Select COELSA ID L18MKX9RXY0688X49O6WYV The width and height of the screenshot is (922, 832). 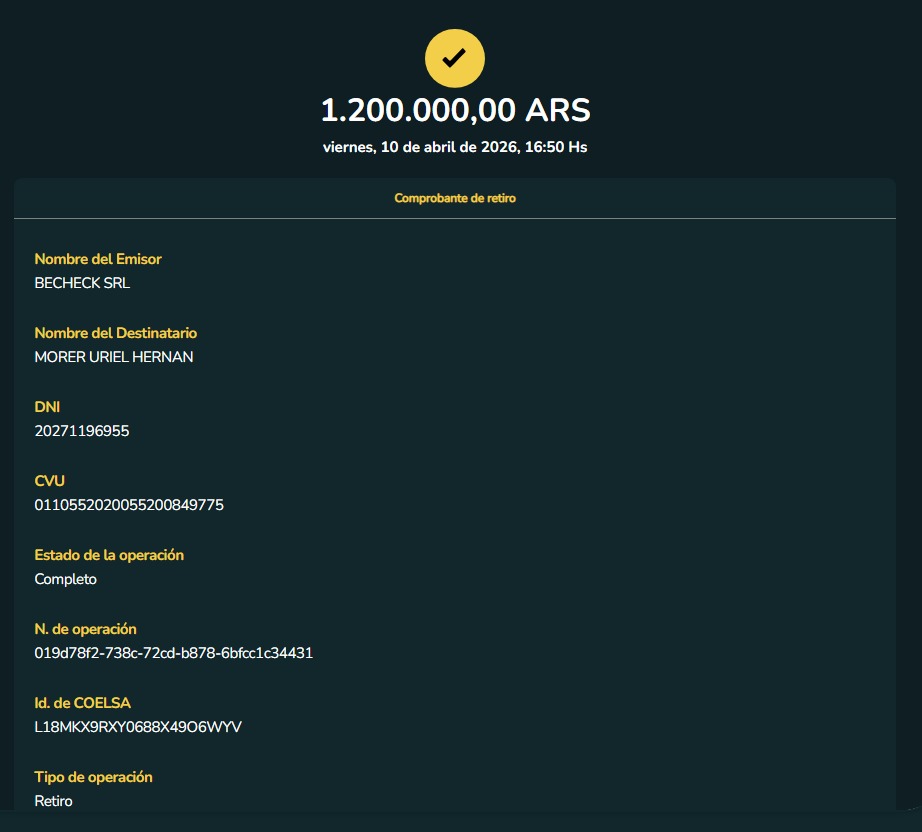click(138, 727)
